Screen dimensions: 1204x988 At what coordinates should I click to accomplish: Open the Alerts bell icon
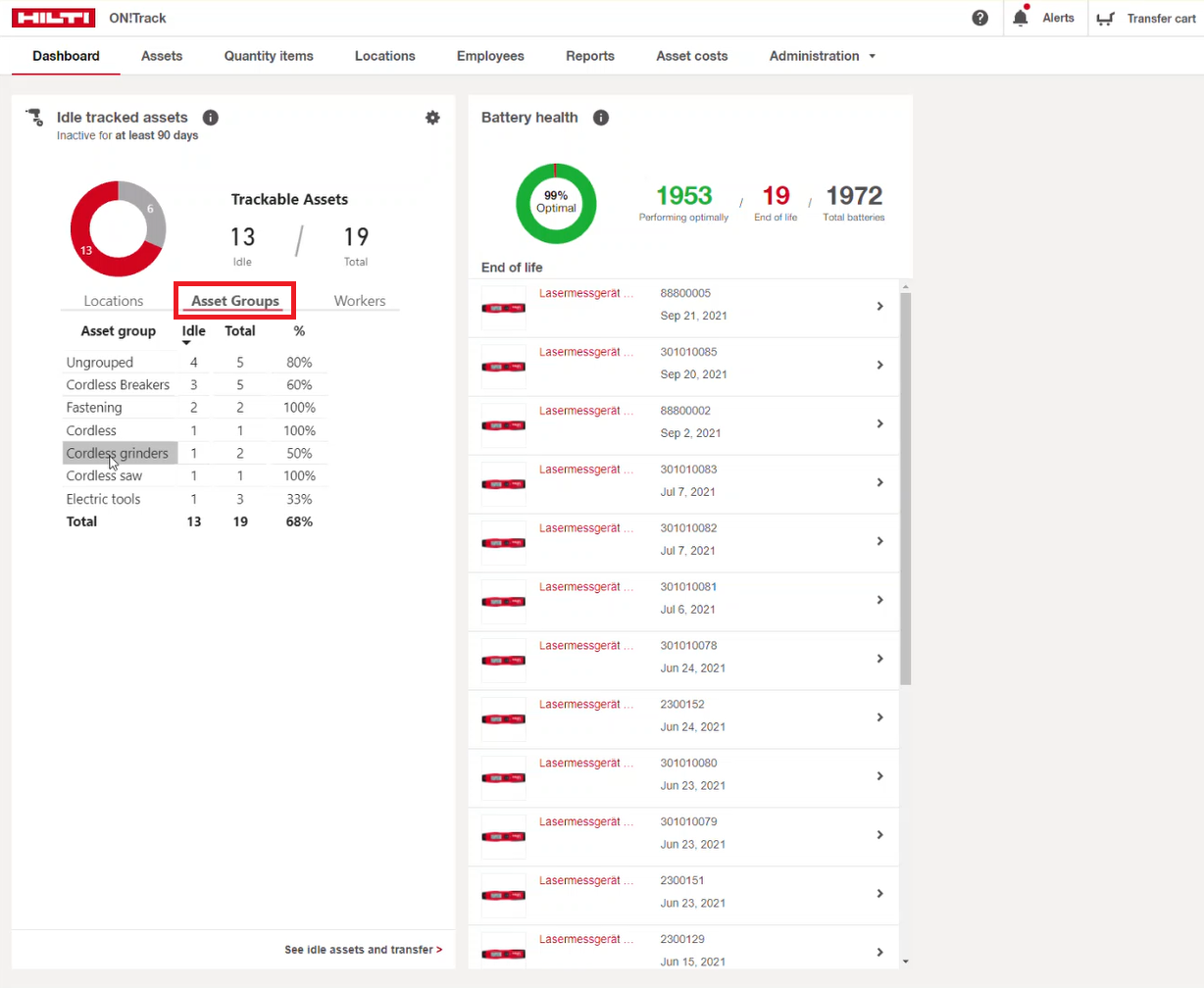(x=1021, y=18)
